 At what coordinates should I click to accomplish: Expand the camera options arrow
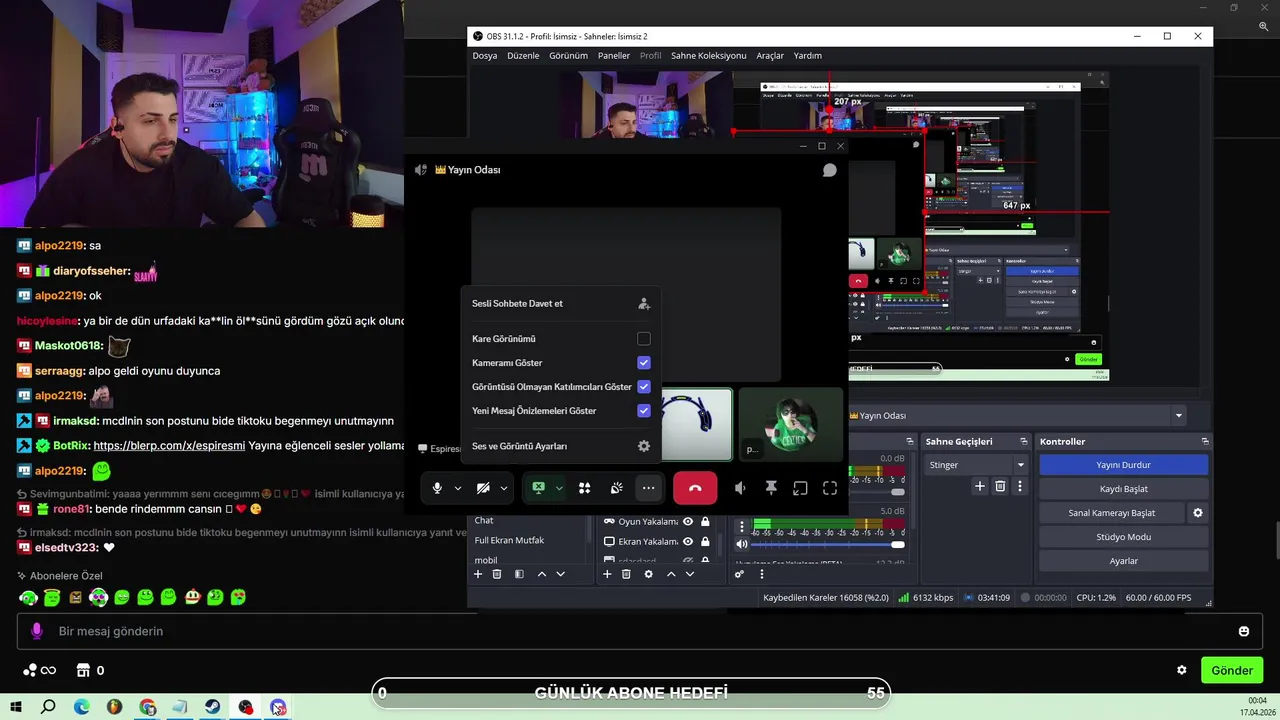pyautogui.click(x=504, y=488)
